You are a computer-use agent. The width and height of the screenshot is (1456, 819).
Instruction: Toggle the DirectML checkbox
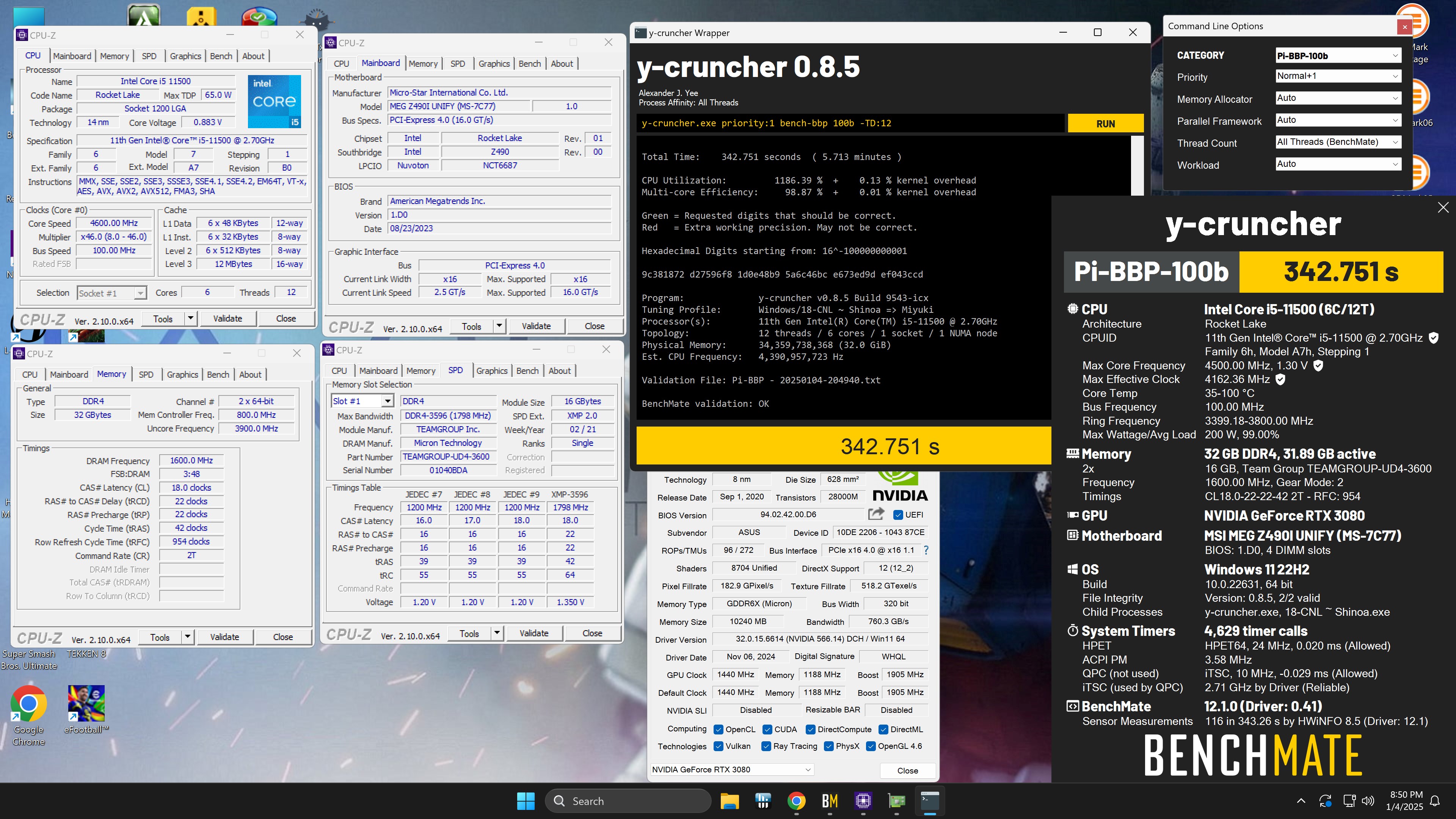click(883, 729)
